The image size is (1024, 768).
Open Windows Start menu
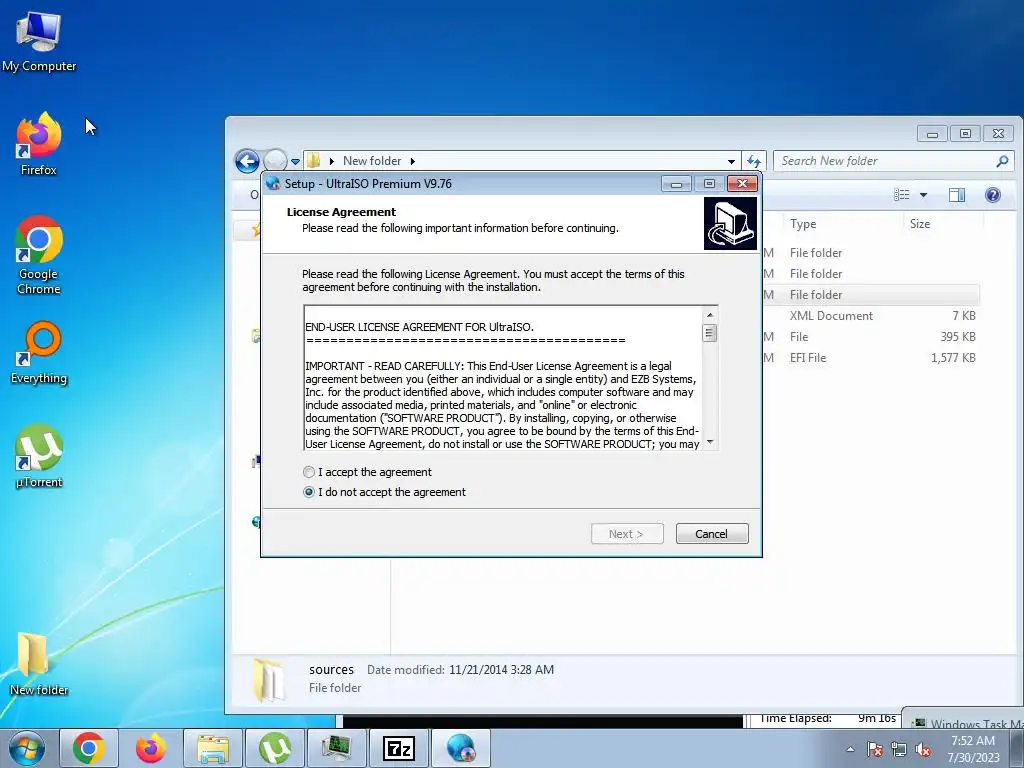click(25, 748)
